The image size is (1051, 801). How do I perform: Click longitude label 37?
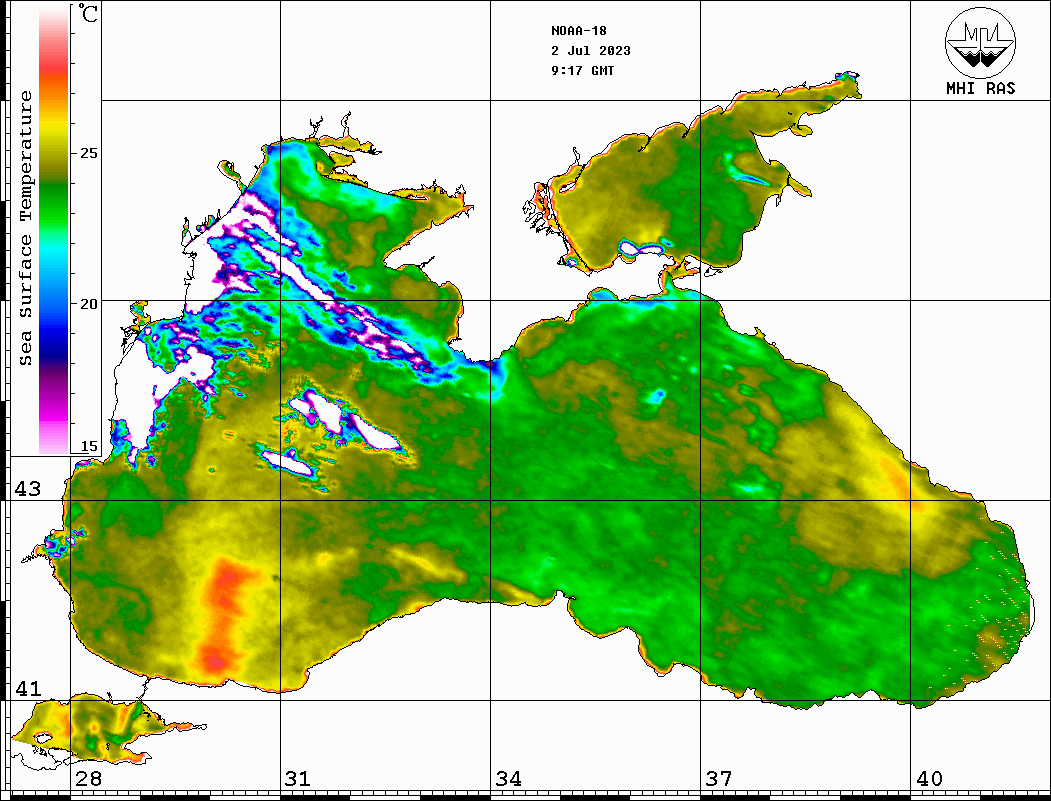coord(719,779)
